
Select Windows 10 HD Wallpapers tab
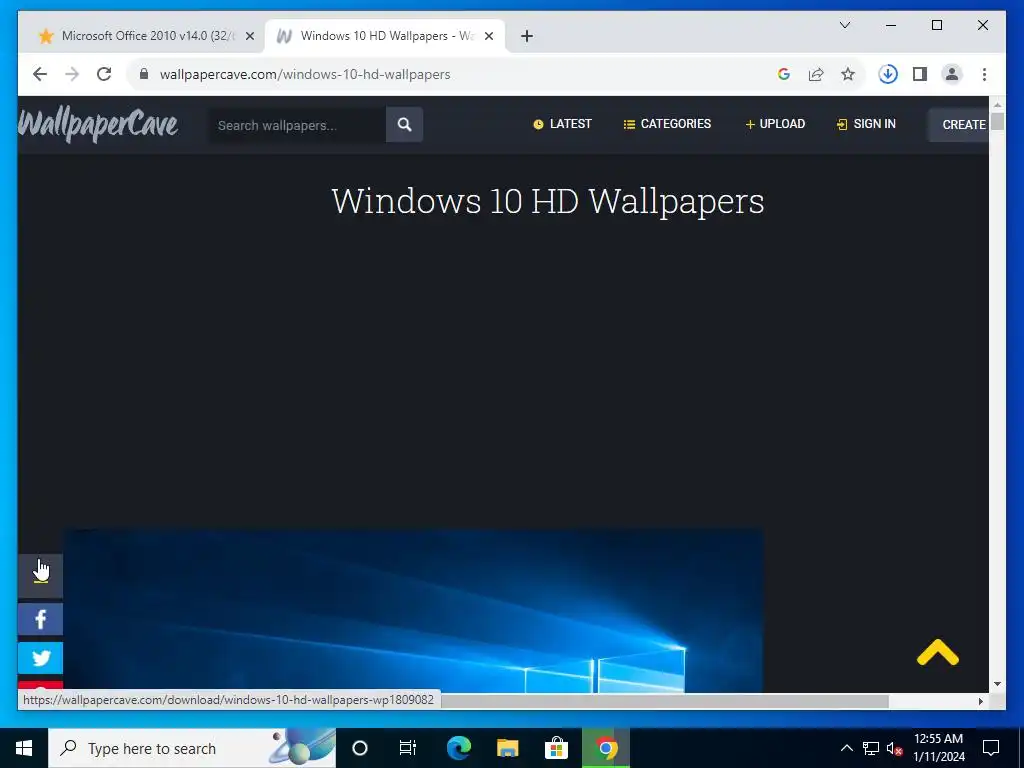[385, 36]
